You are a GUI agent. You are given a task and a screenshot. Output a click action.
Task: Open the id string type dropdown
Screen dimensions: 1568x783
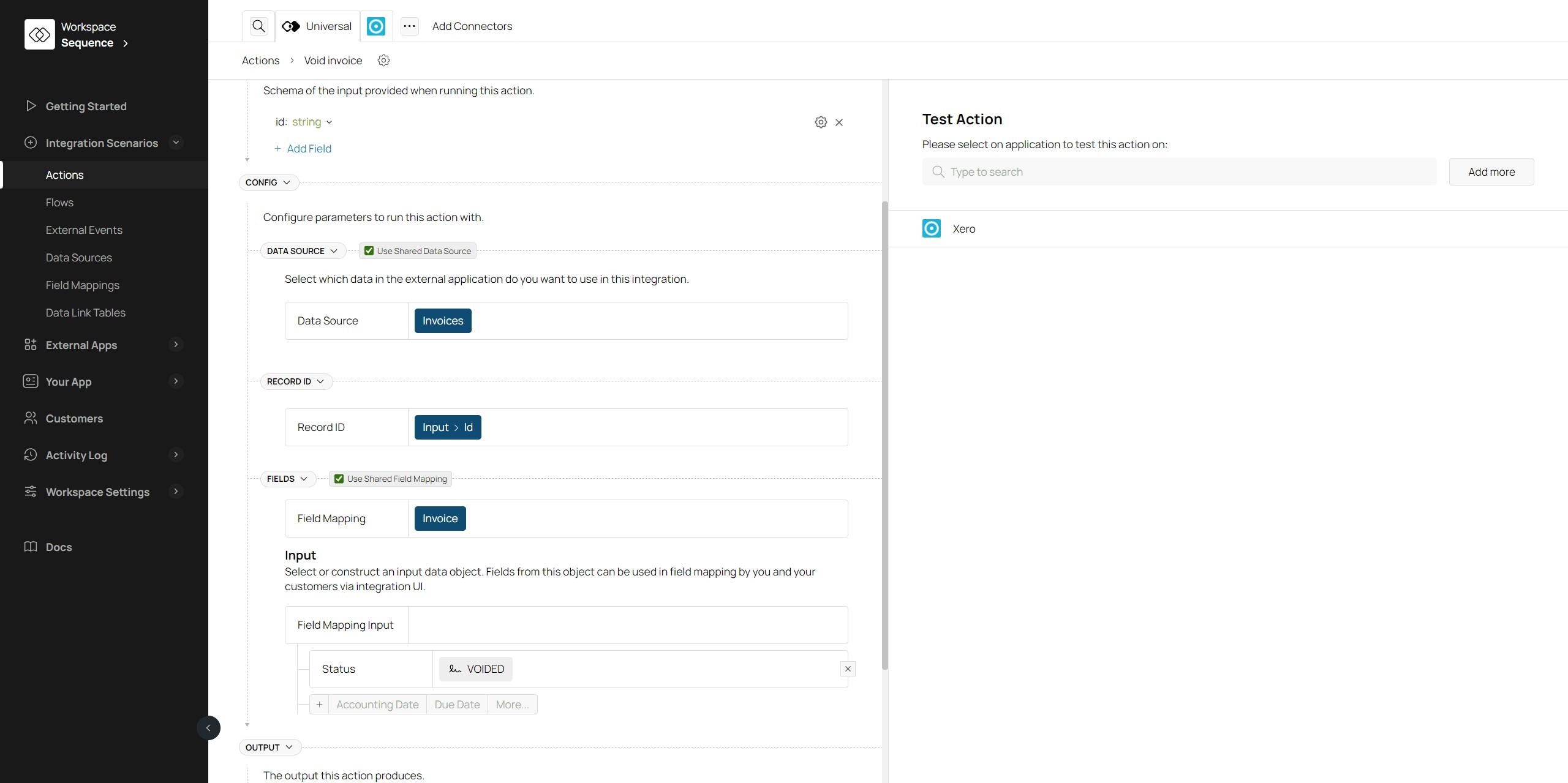pos(312,122)
